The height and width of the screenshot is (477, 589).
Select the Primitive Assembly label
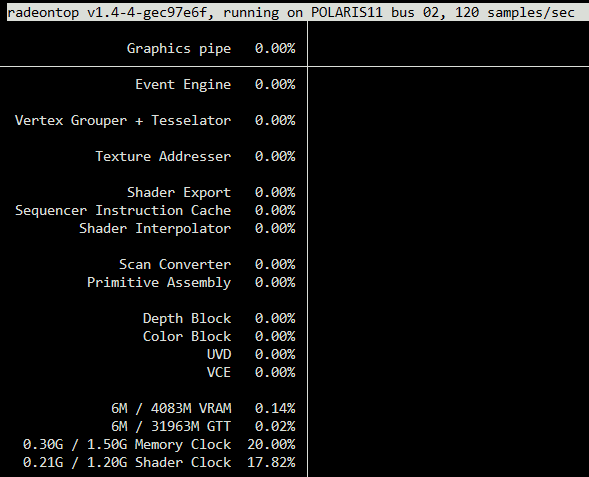point(159,282)
